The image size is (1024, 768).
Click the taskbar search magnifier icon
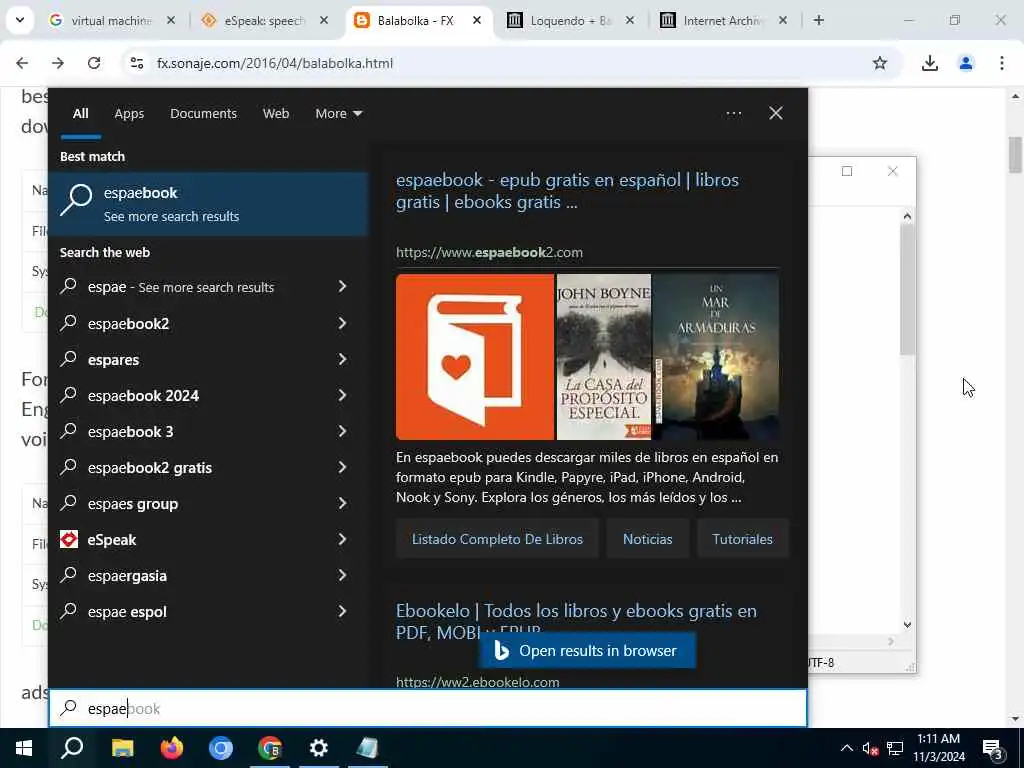tap(72, 748)
